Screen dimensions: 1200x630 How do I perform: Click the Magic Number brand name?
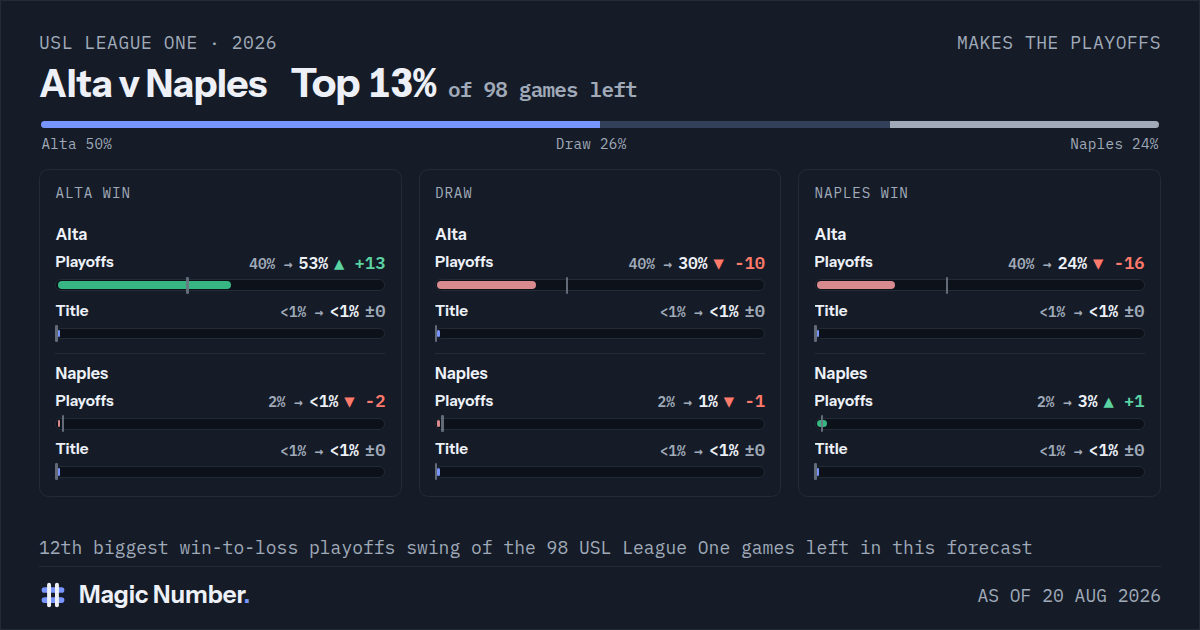(164, 595)
